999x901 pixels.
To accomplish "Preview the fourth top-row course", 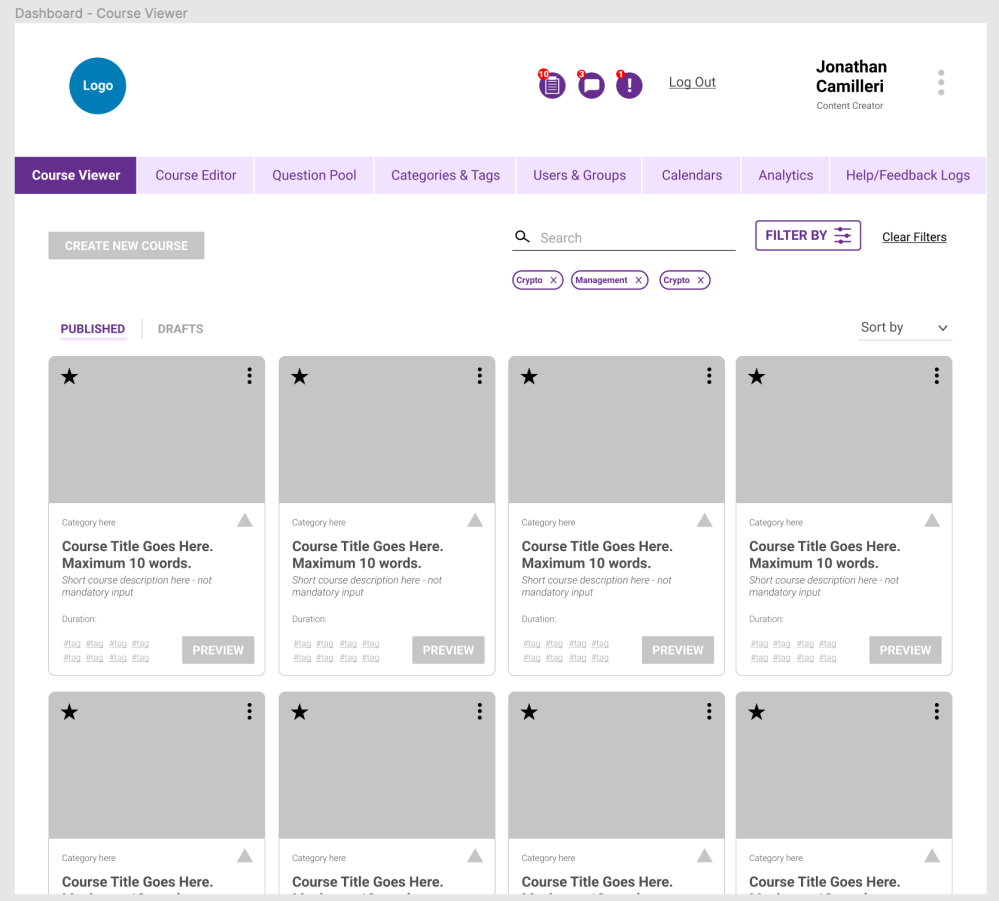I will click(x=905, y=650).
